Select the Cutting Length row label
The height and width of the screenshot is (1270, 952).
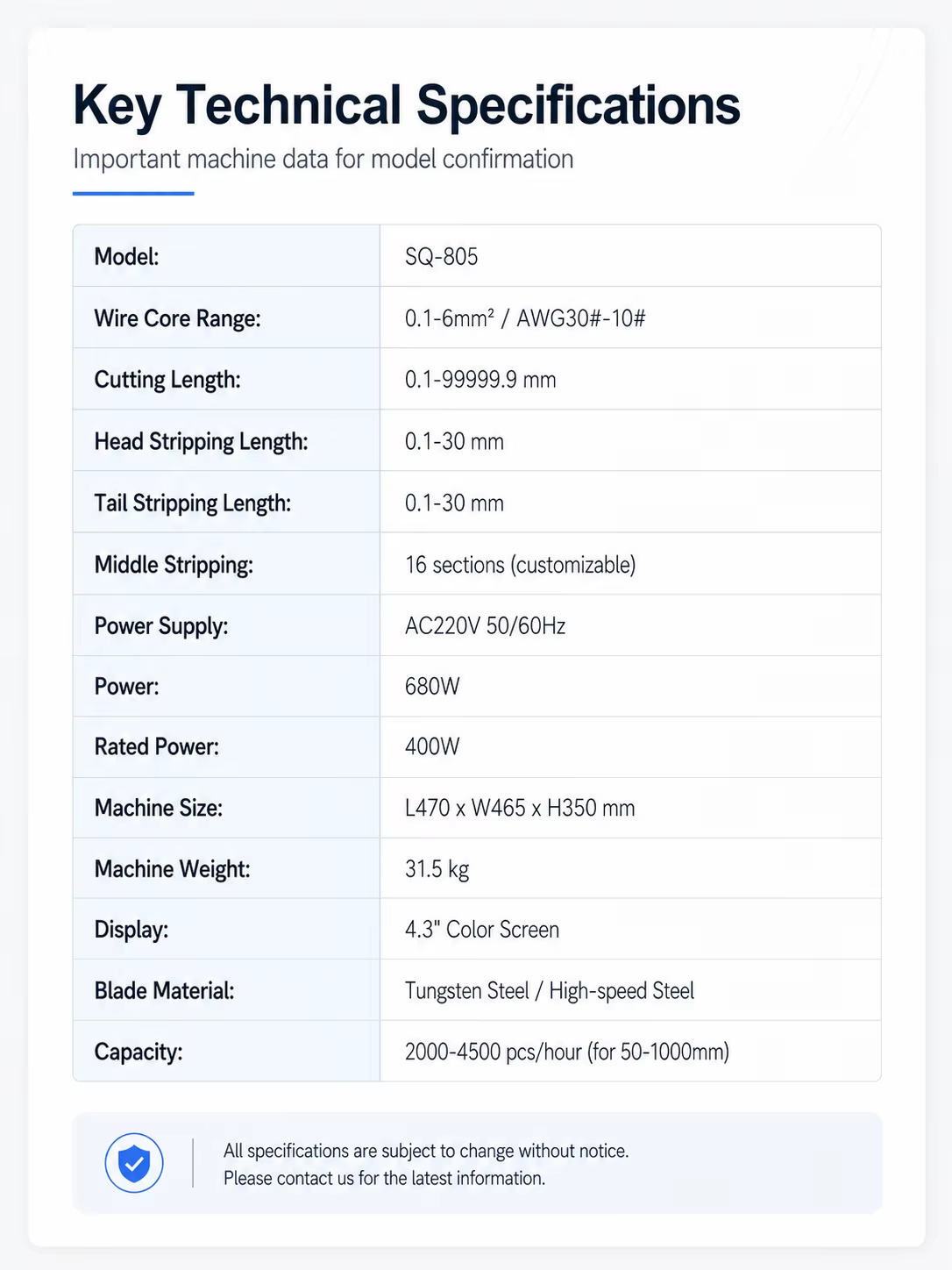[167, 380]
